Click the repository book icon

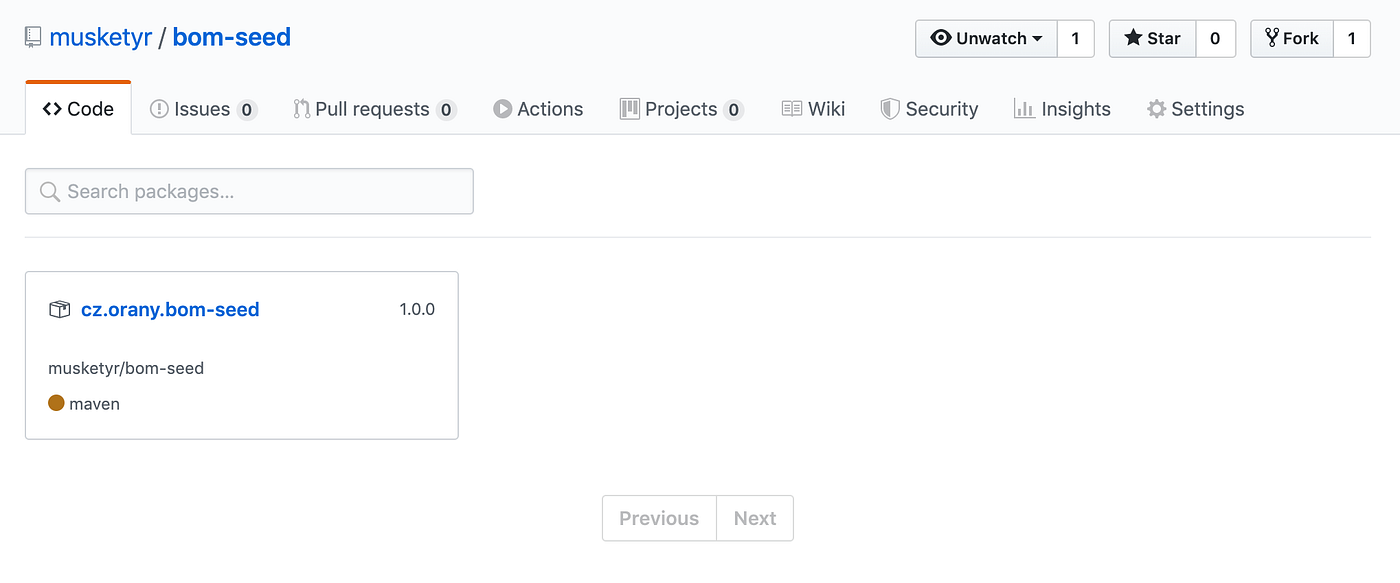click(x=33, y=36)
